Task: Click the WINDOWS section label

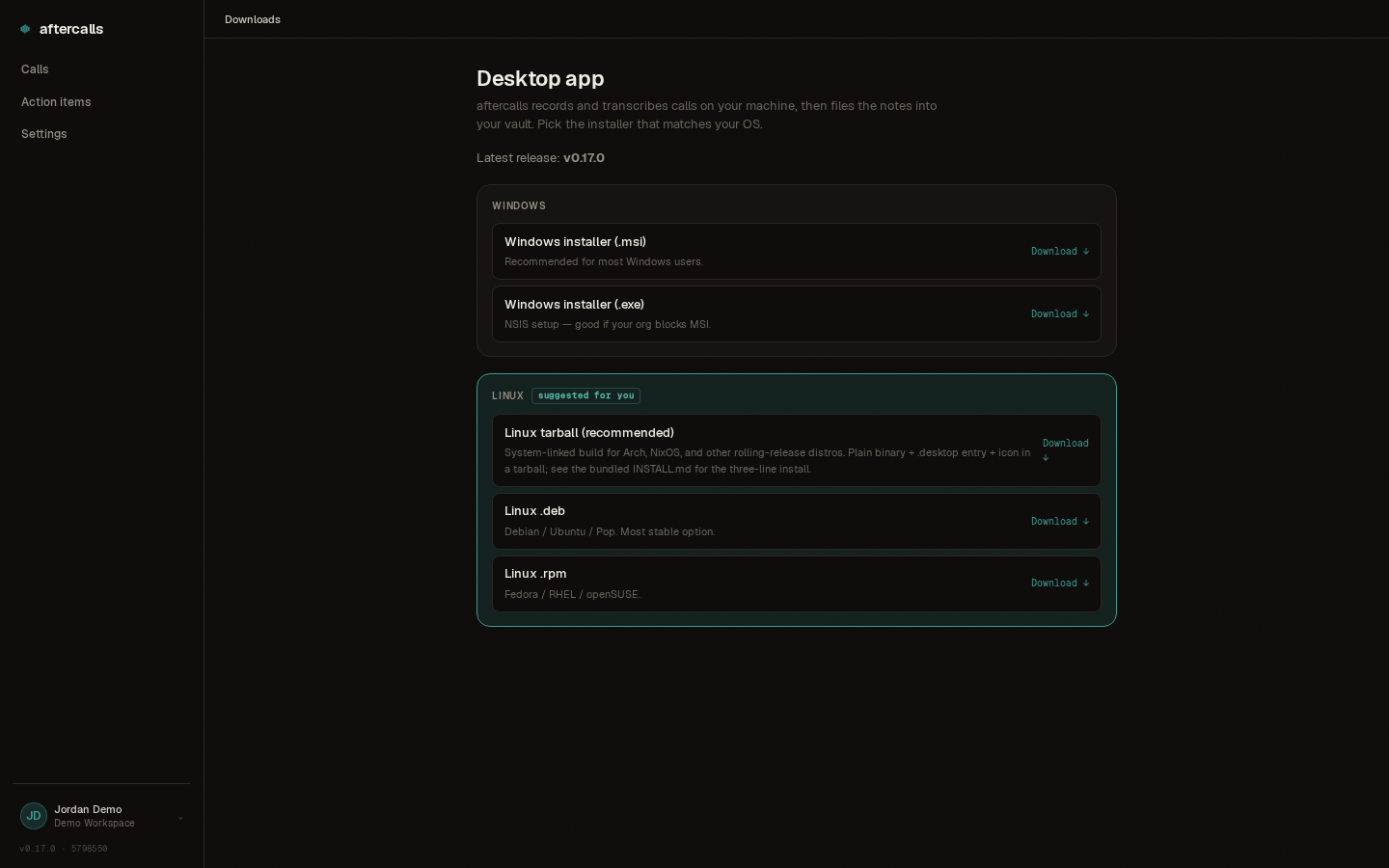Action: tap(519, 206)
